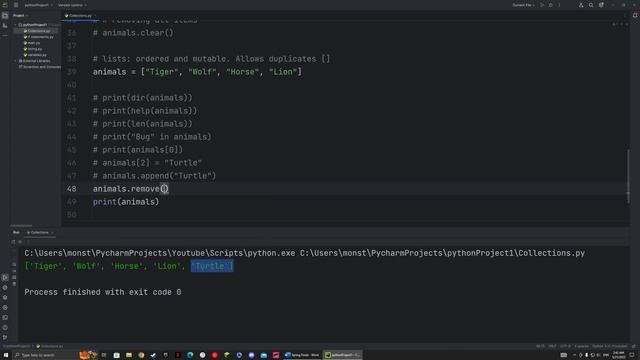
Task: Expand External Libraries node
Action: point(16,61)
